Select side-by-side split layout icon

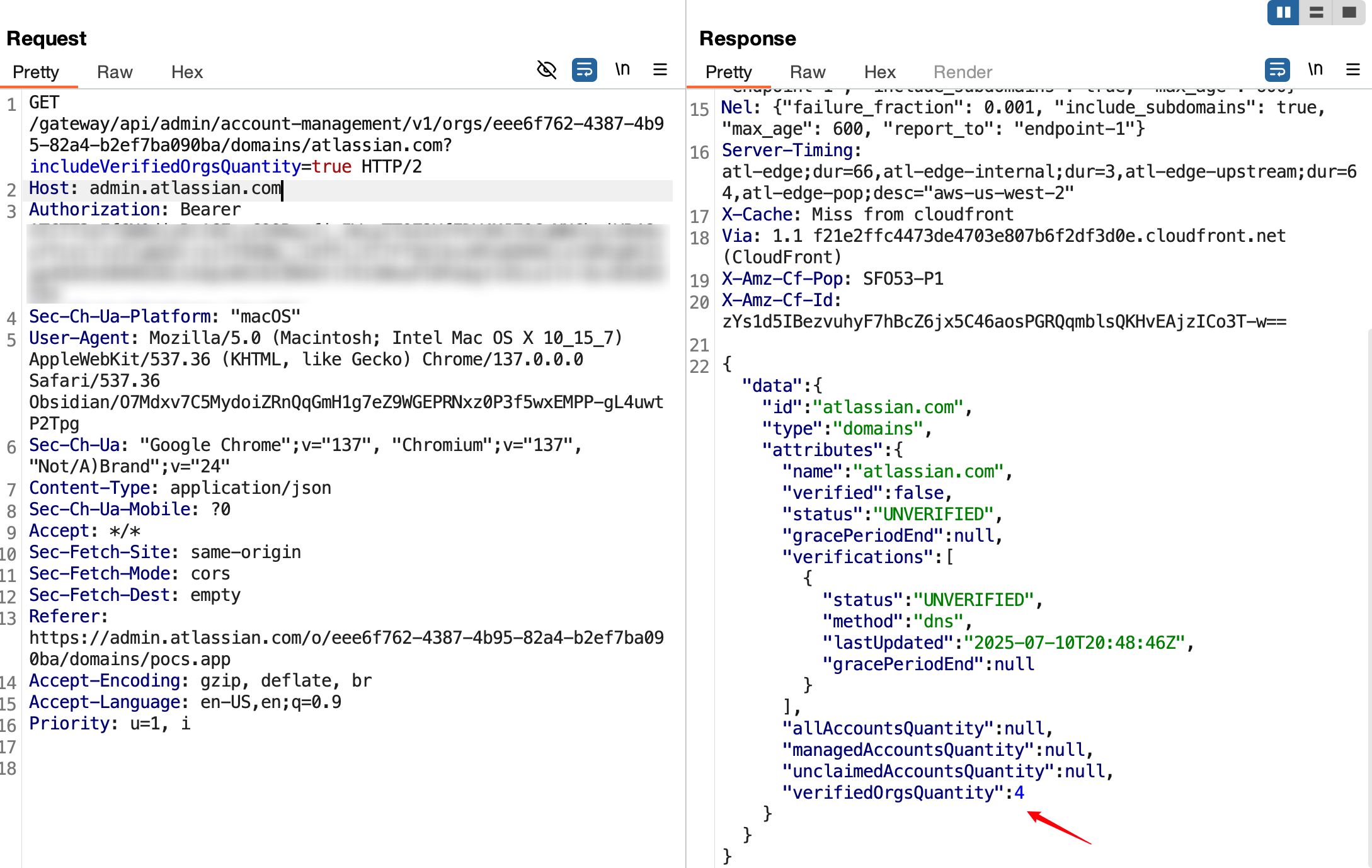tap(1283, 13)
